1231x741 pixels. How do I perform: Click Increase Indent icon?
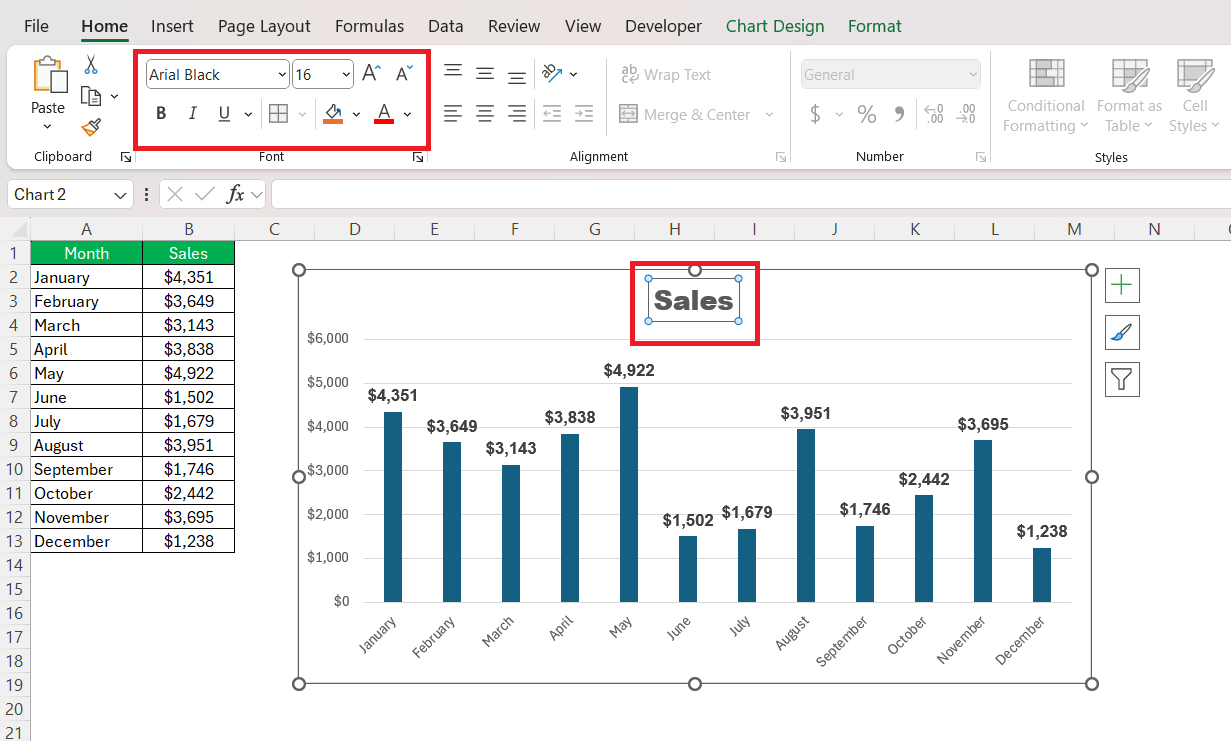pyautogui.click(x=584, y=114)
